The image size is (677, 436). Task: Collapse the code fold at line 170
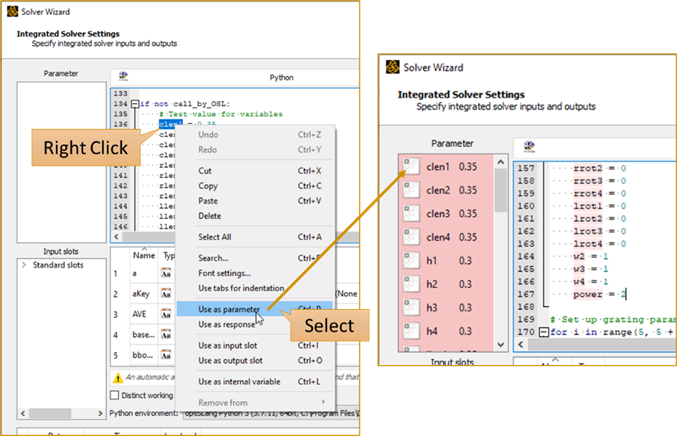tap(544, 332)
